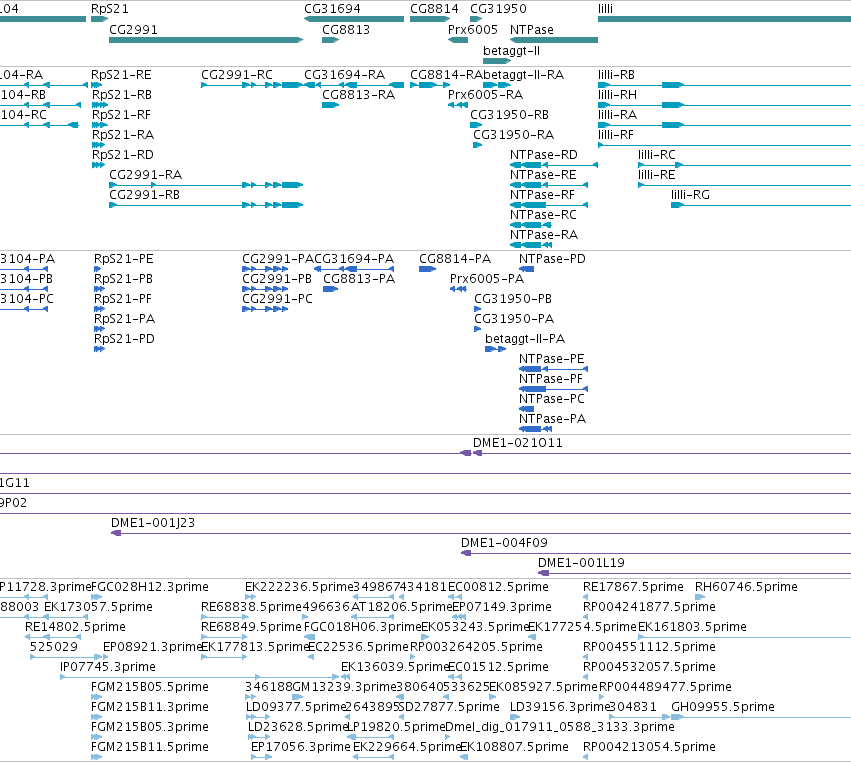The width and height of the screenshot is (851, 762).
Task: Select transcript Prx6005-RA
Action: tap(486, 94)
